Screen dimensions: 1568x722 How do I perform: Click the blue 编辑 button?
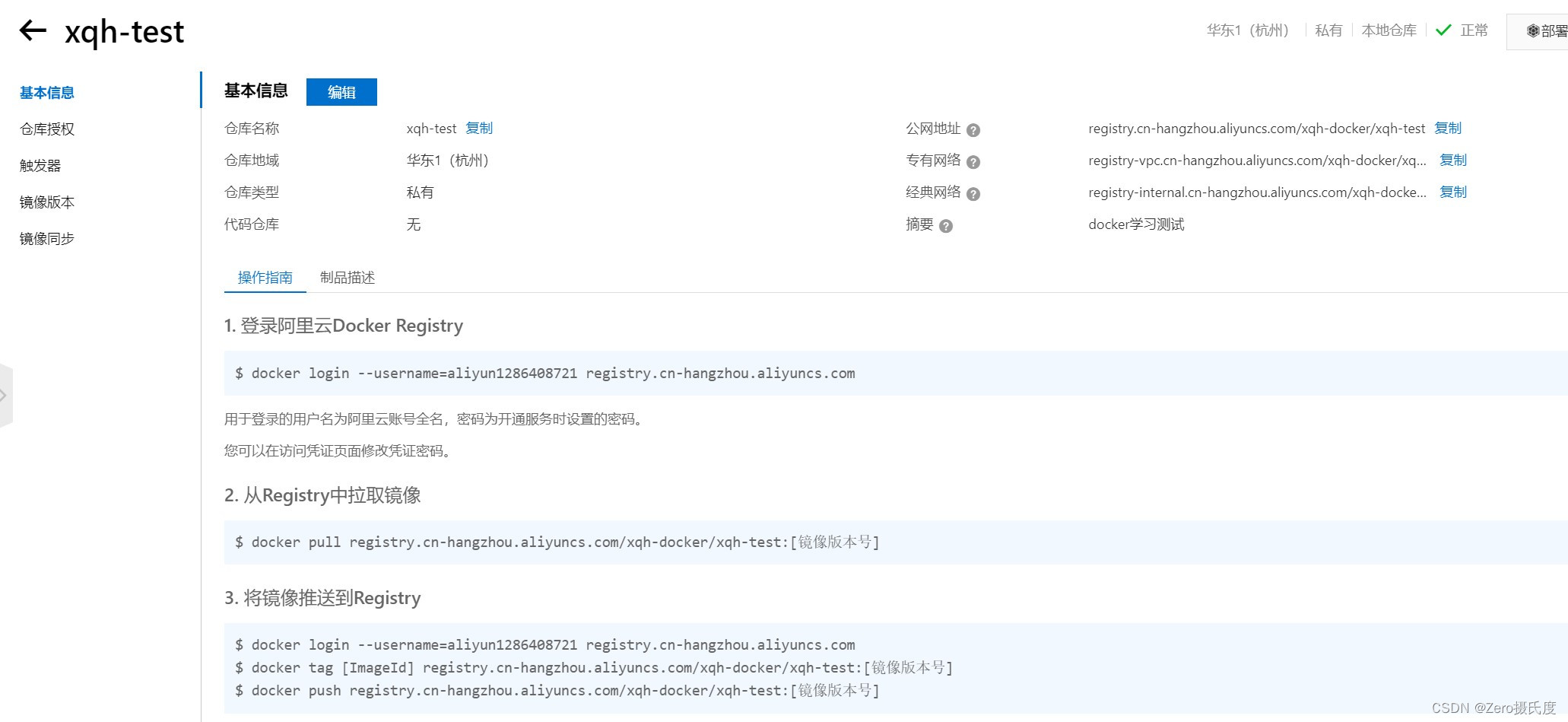341,92
